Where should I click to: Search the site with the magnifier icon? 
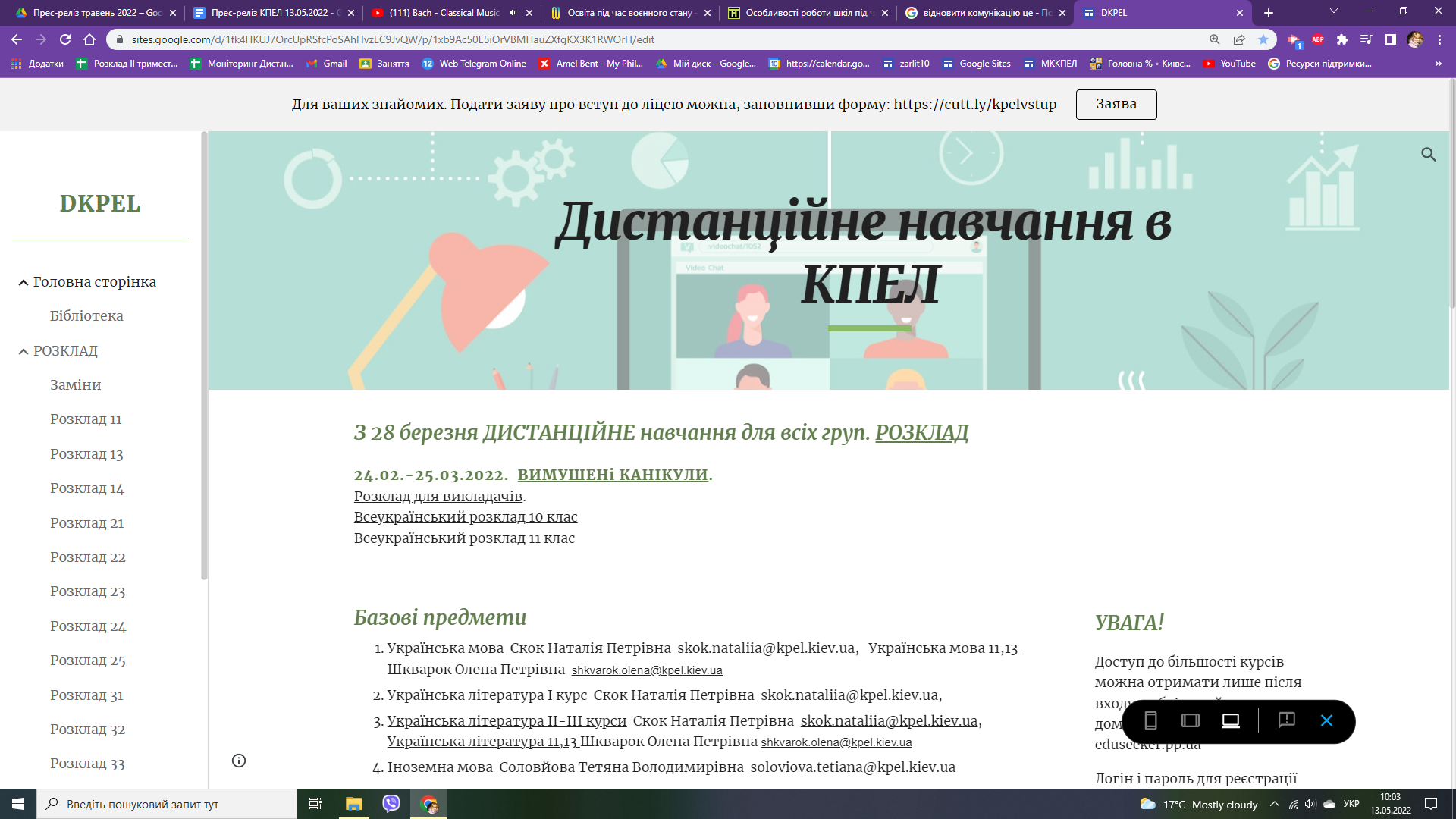coord(1429,155)
